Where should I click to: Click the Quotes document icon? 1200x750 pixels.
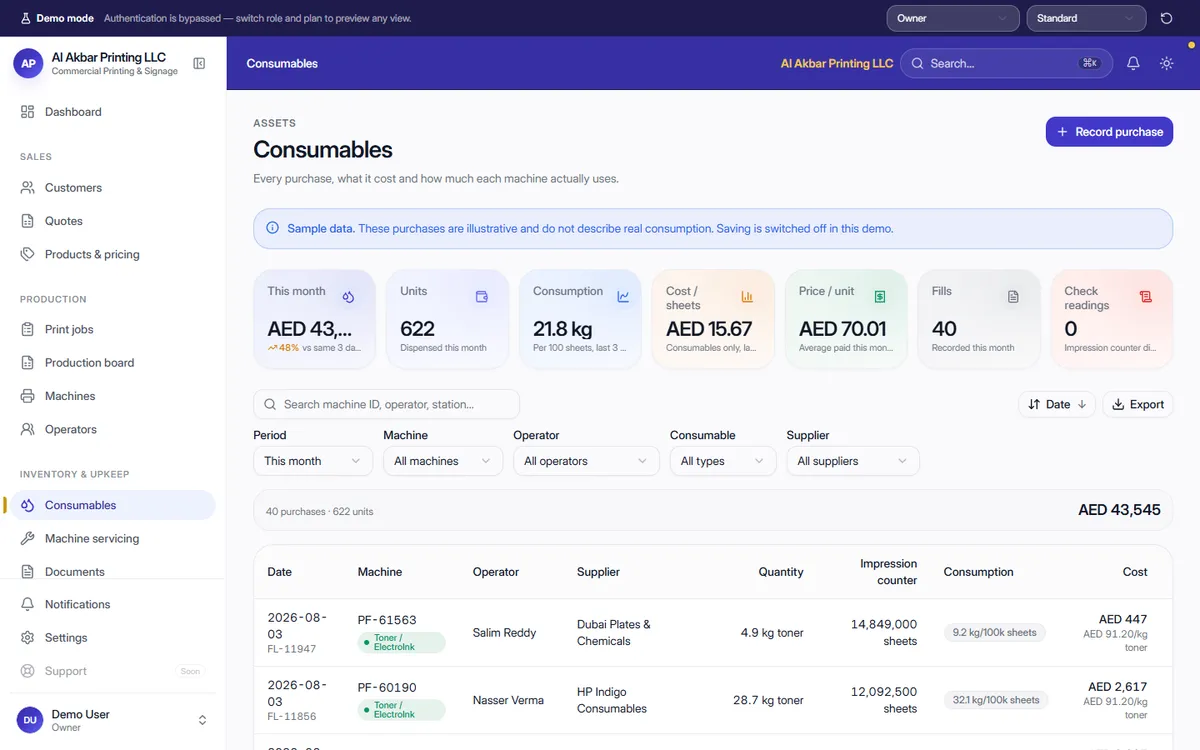[28, 221]
